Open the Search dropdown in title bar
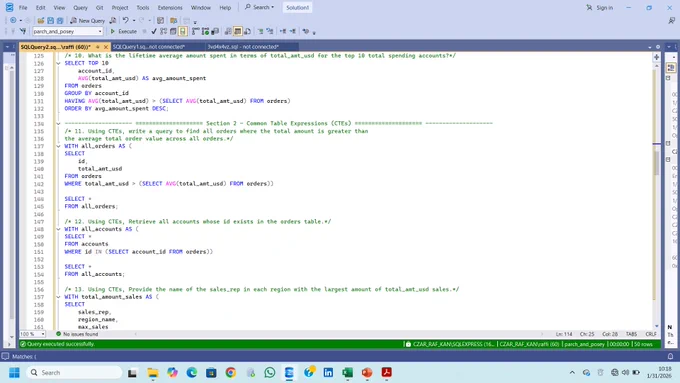This screenshot has height=383, width=680. point(259,7)
